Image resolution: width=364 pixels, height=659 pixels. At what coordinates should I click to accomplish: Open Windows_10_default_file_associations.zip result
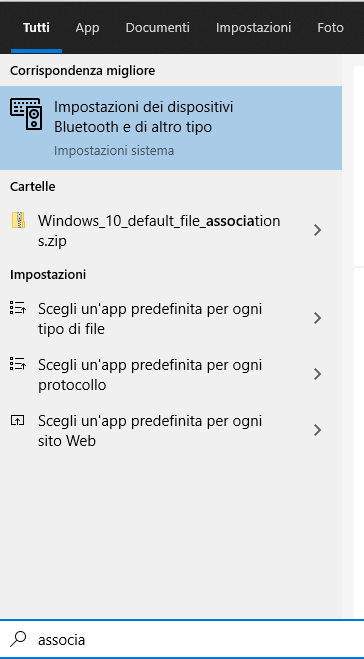coord(171,230)
